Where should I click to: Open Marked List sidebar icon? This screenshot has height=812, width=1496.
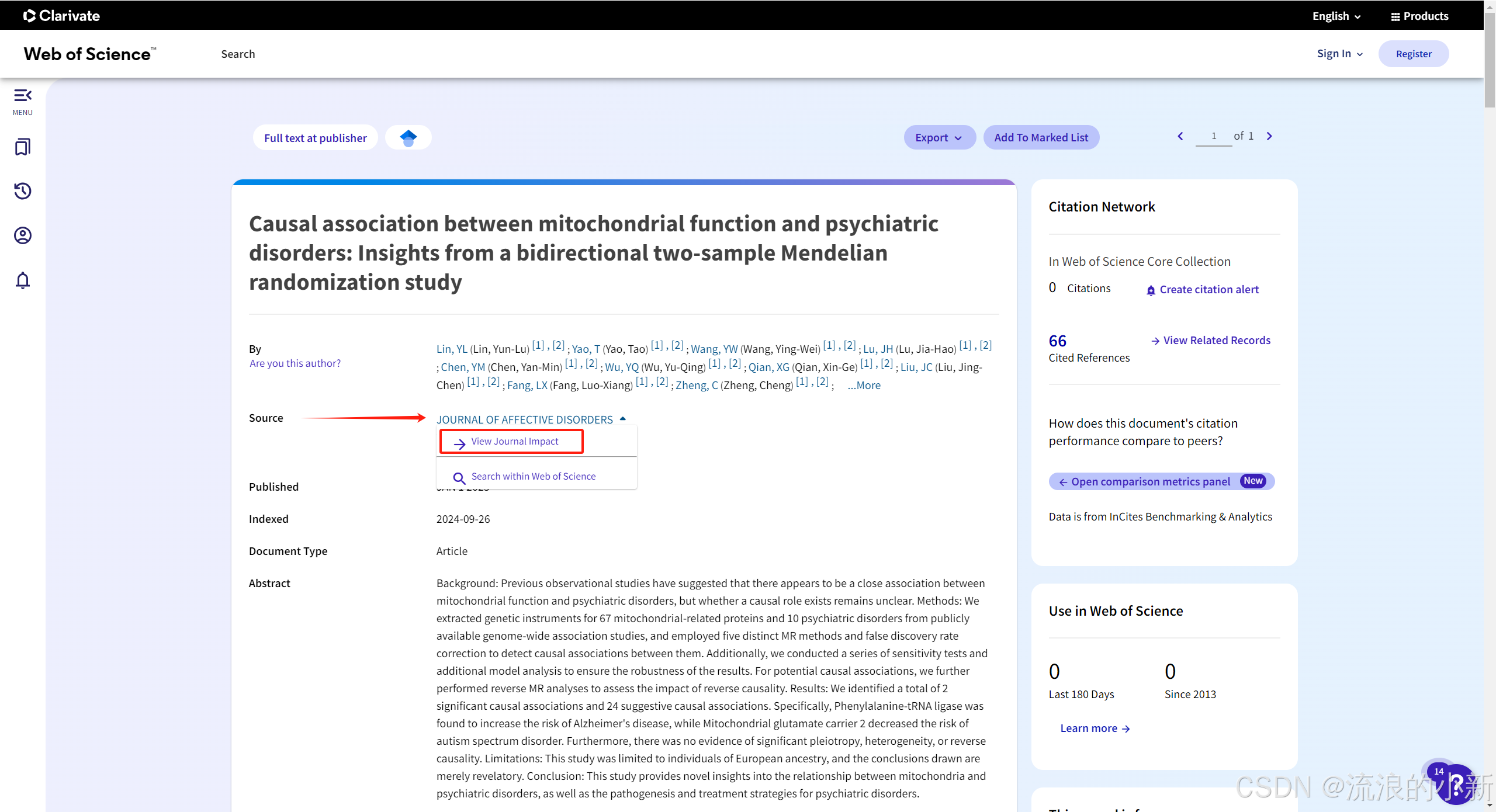(23, 147)
